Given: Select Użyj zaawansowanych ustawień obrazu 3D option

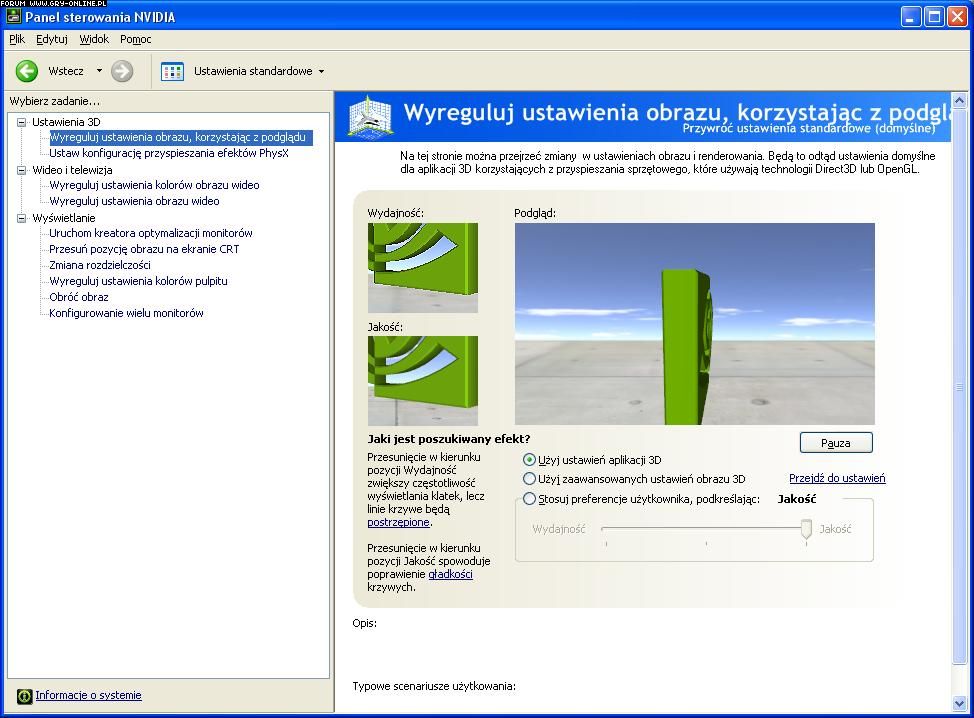Looking at the screenshot, I should [x=529, y=479].
